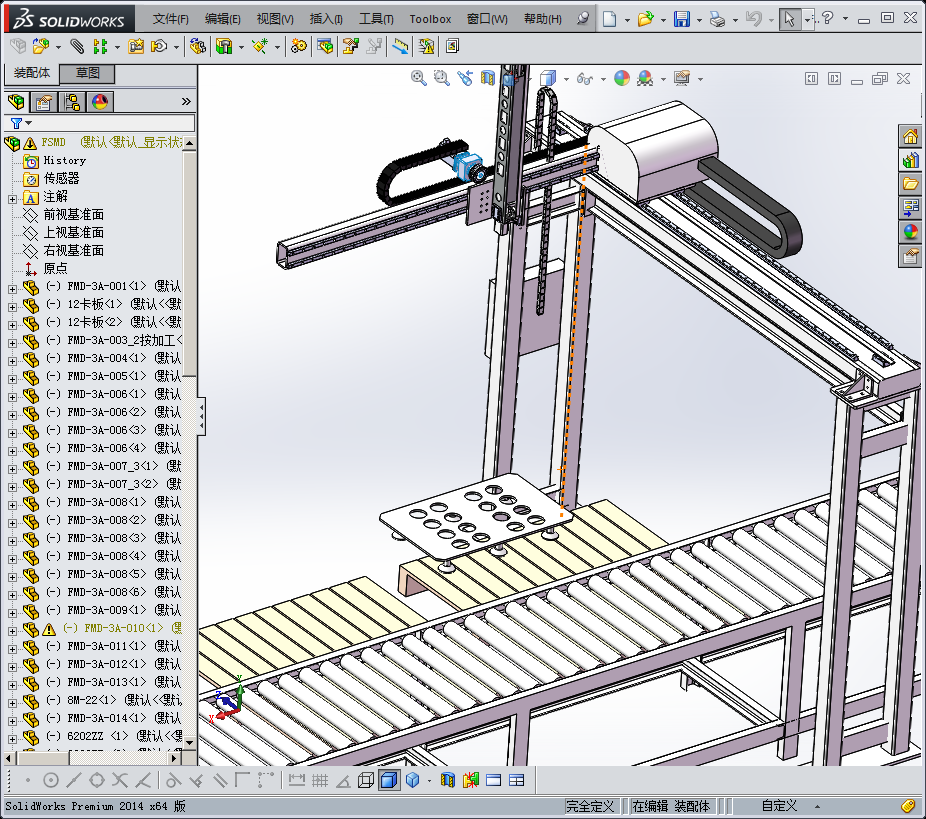Click the Section View icon in view toolbar
The image size is (926, 819).
488,78
